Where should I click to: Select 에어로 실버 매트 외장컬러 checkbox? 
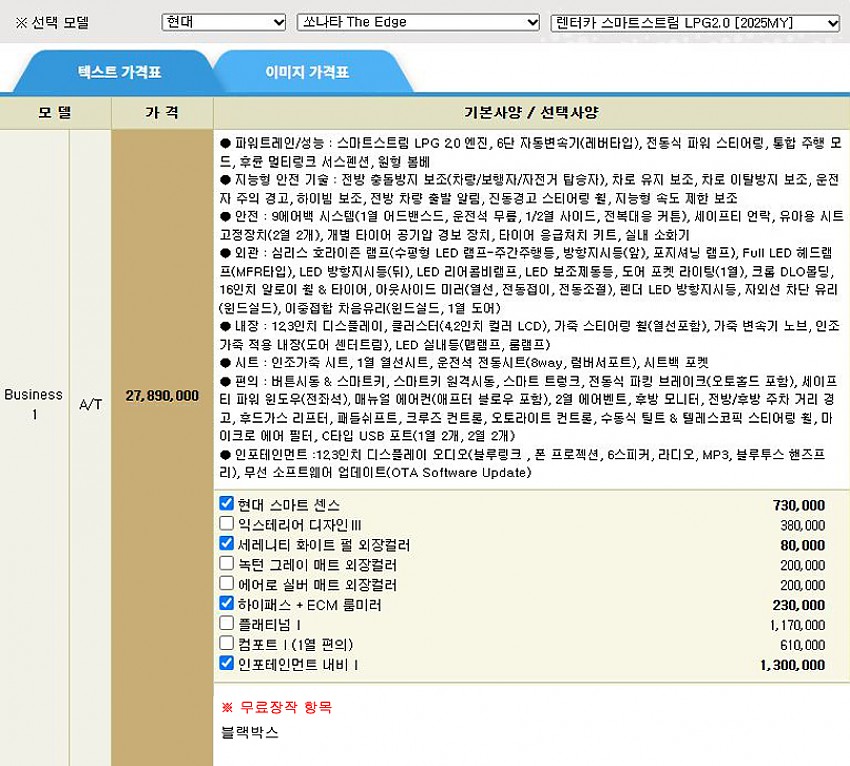click(227, 584)
